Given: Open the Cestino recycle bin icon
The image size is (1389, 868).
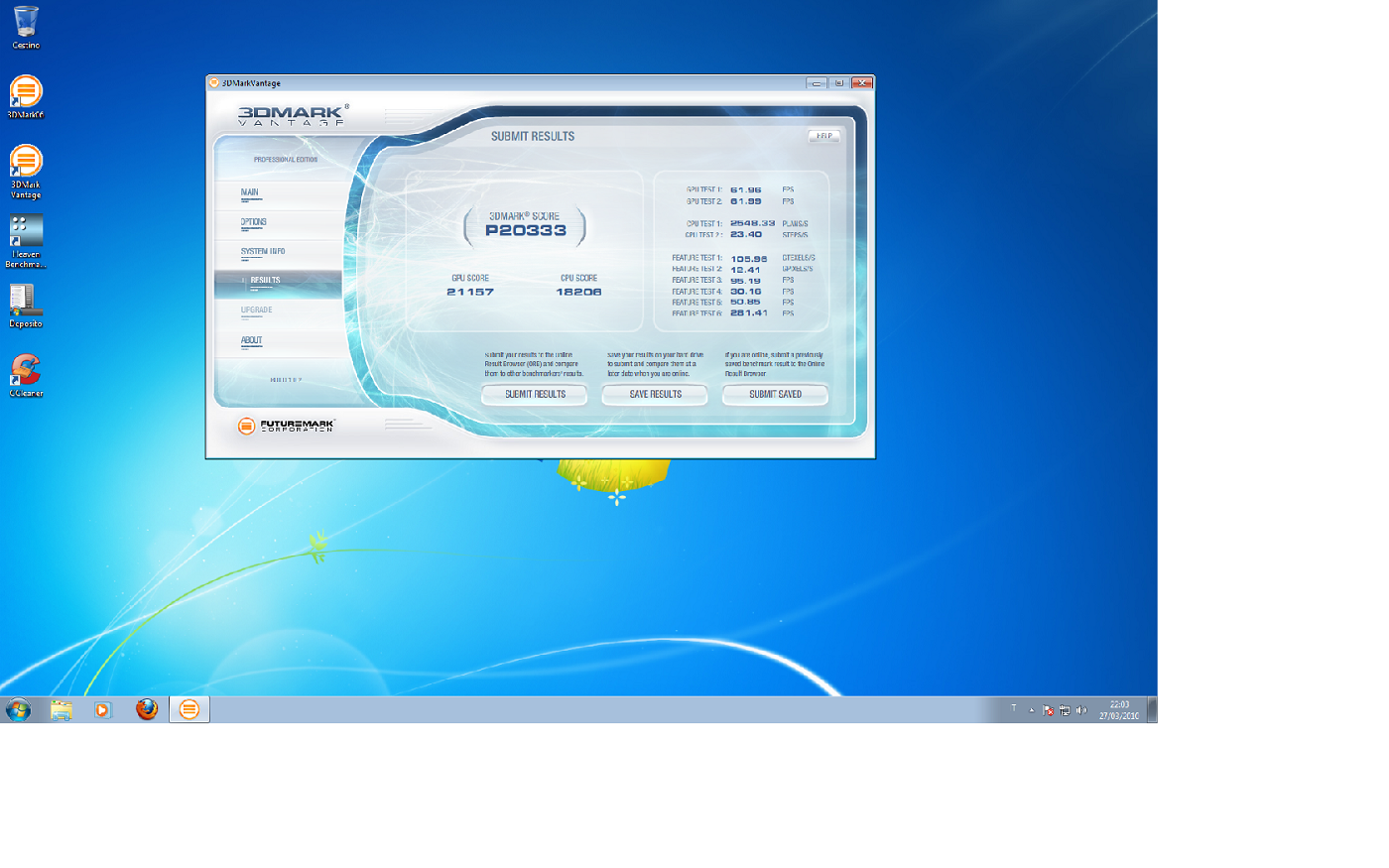Looking at the screenshot, I should coord(26,25).
